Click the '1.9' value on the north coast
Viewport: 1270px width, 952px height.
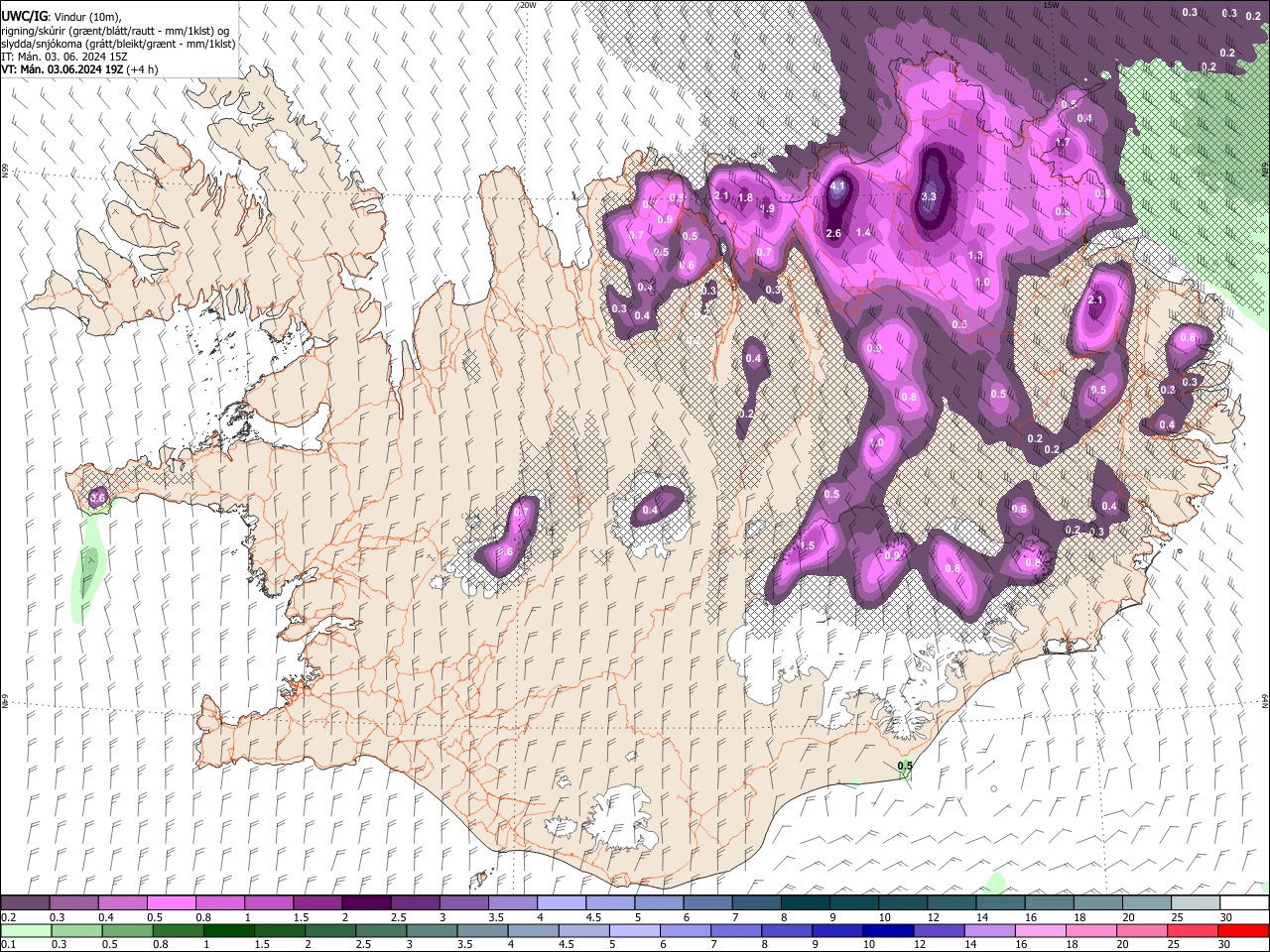tap(767, 209)
